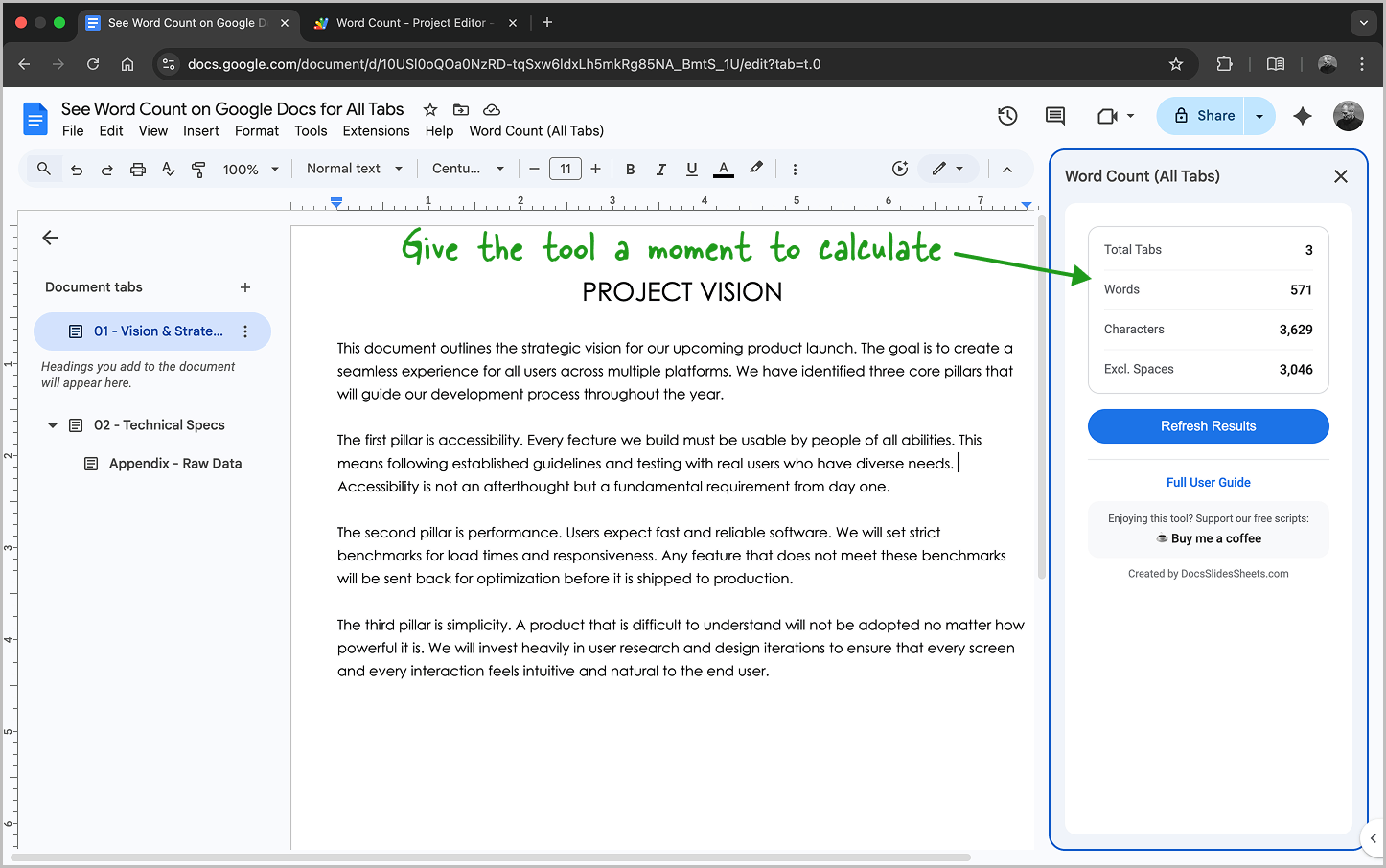Toggle underline formatting
1386x868 pixels.
pos(691,169)
